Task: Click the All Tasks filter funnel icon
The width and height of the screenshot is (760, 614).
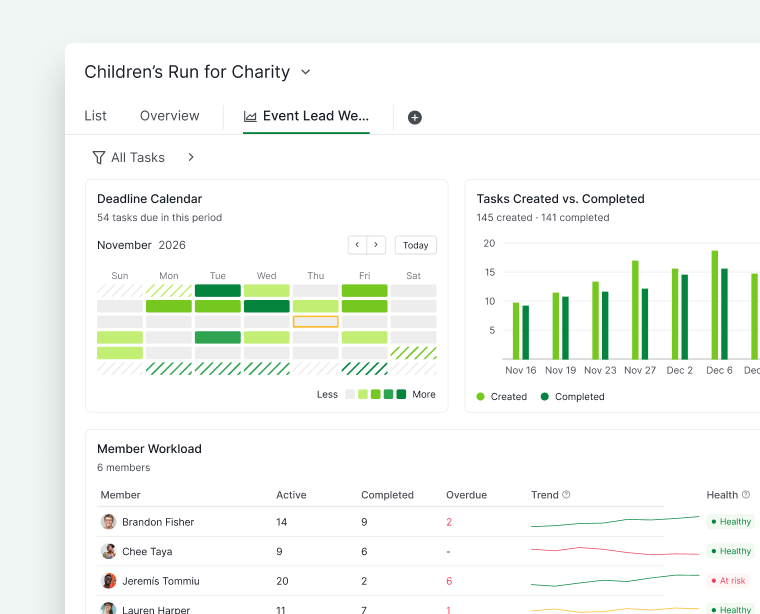Action: click(x=98, y=157)
